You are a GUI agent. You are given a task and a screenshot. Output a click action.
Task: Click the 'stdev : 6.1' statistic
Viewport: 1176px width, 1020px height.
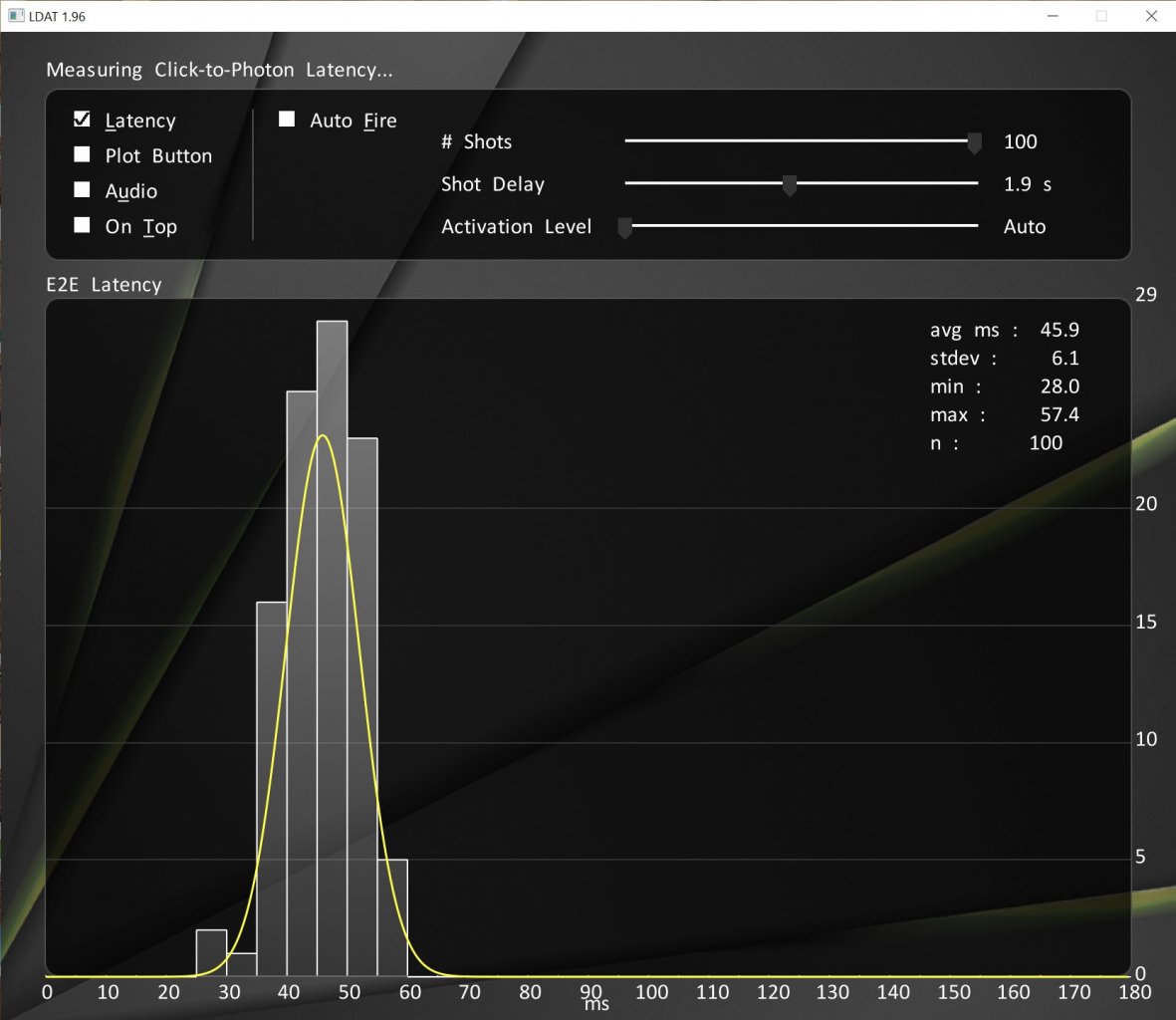(1005, 359)
